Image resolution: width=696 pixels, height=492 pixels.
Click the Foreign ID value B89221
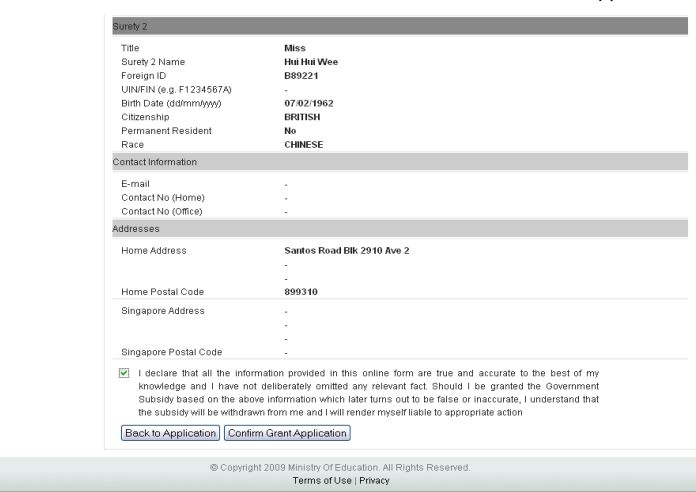click(304, 76)
